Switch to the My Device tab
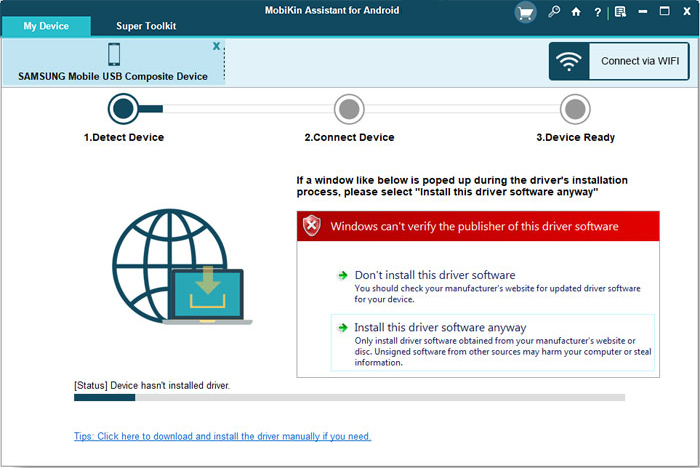 click(46, 26)
